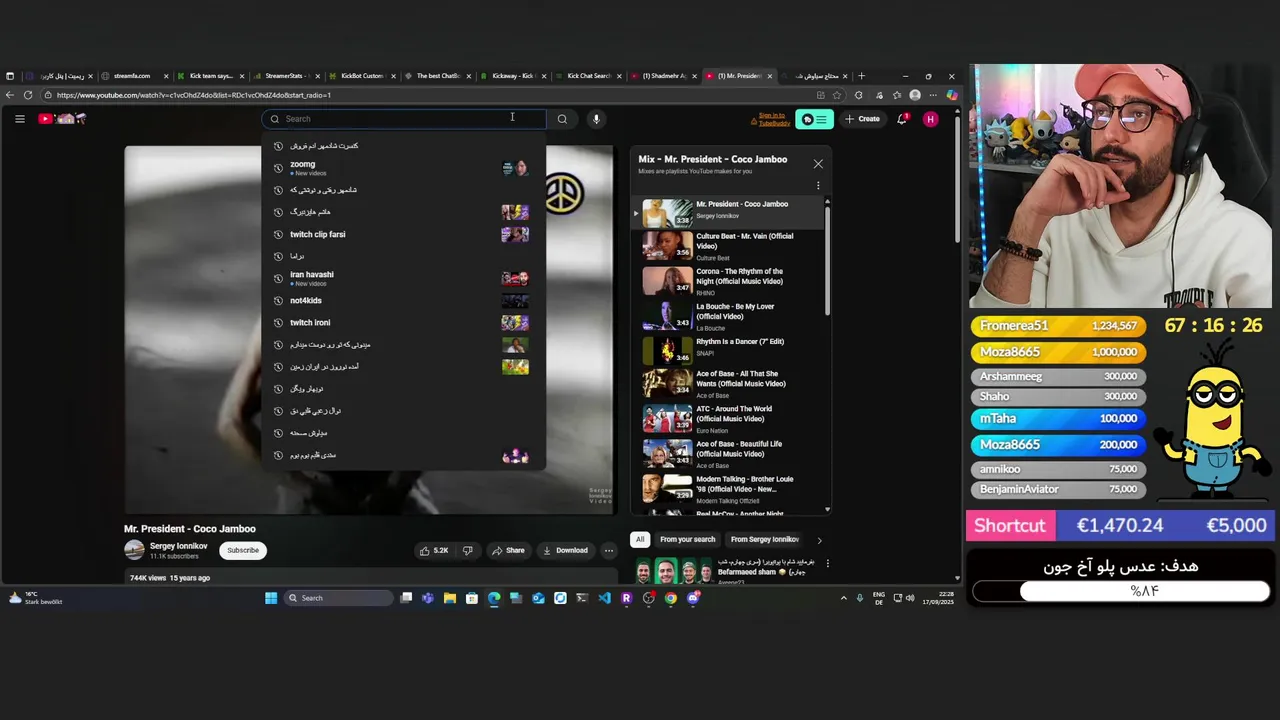This screenshot has height=720, width=1280.
Task: Switch to the Kick Chat Search tab
Action: (x=588, y=76)
